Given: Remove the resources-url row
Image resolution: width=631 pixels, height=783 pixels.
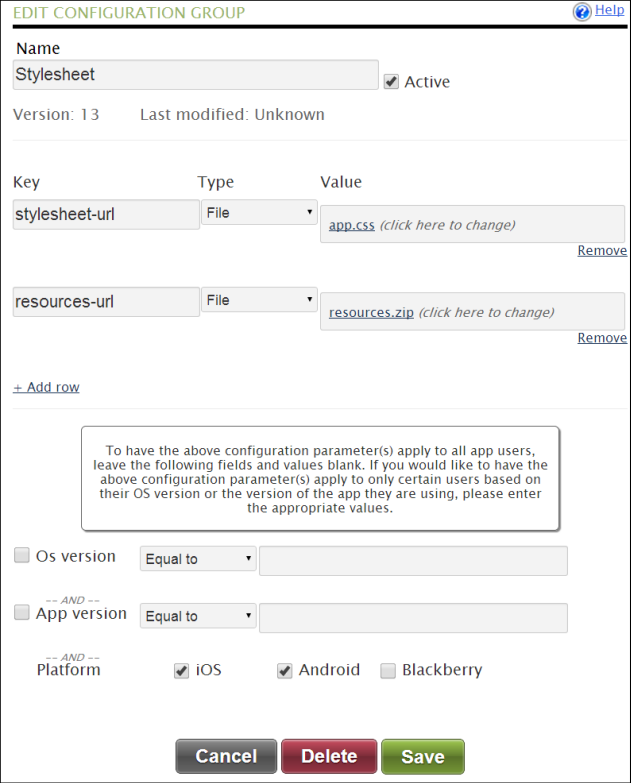Looking at the screenshot, I should (602, 338).
